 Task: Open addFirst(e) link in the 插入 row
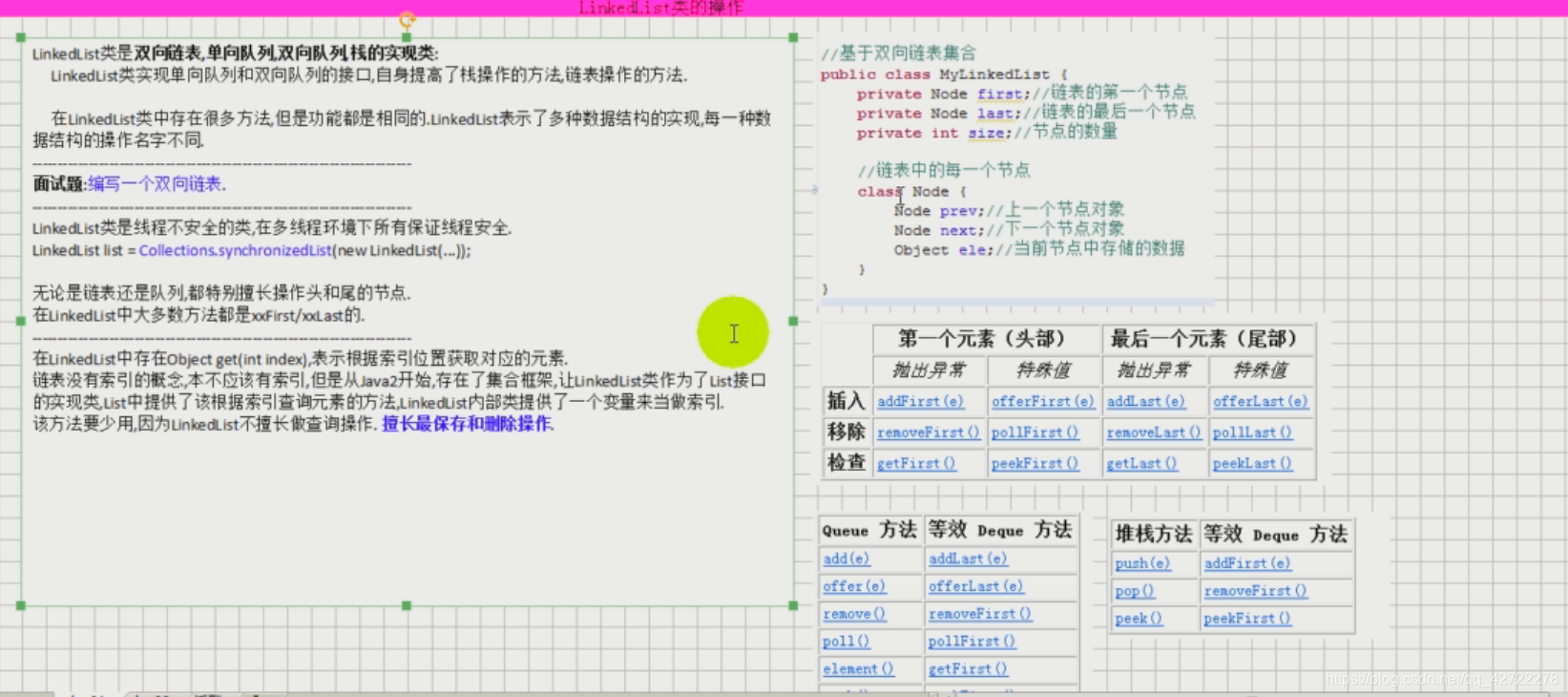tap(920, 401)
